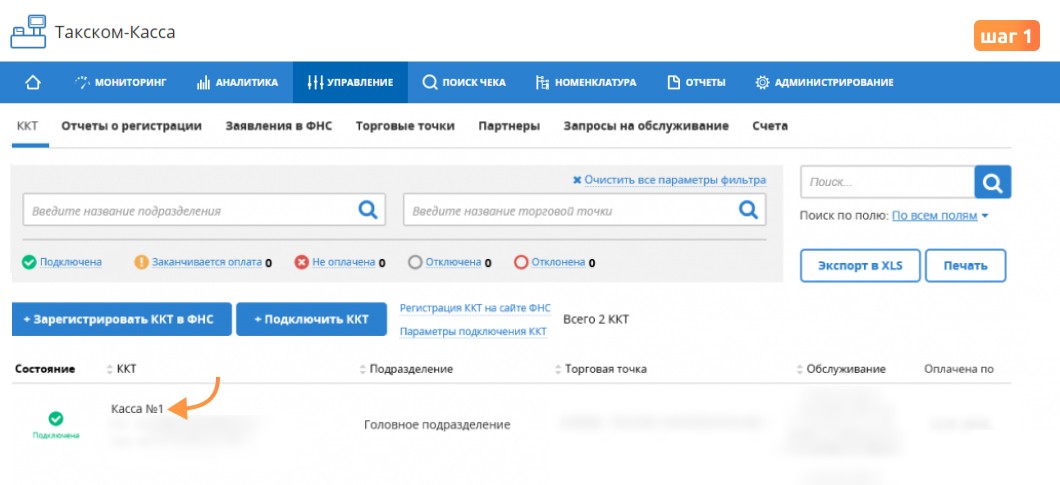Open the Мониторинг section
Image resolution: width=1060 pixels, height=485 pixels.
(x=120, y=83)
